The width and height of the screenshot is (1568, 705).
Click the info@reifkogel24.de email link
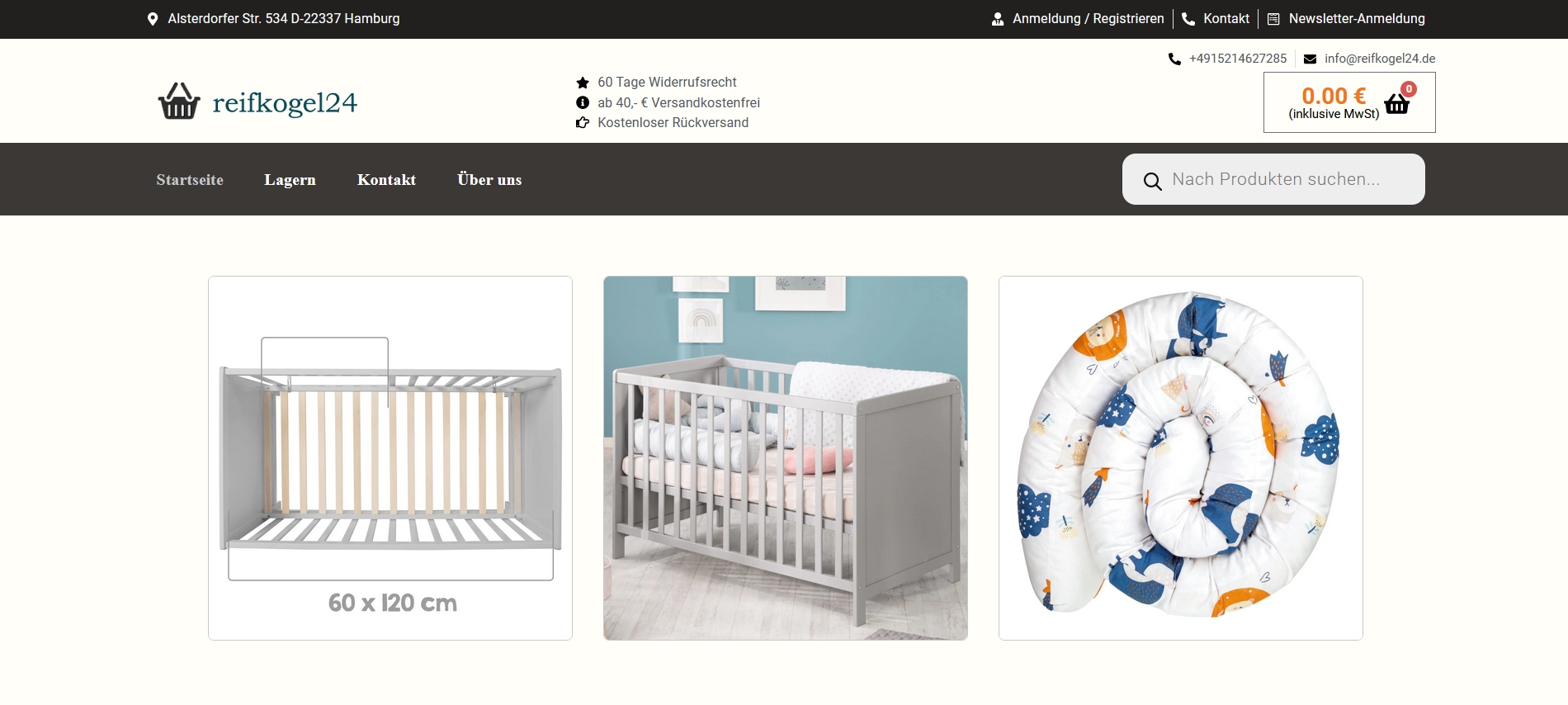[x=1380, y=59]
